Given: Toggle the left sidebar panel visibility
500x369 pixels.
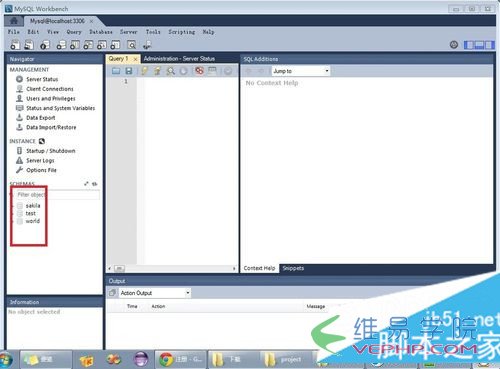Looking at the screenshot, I should [469, 45].
